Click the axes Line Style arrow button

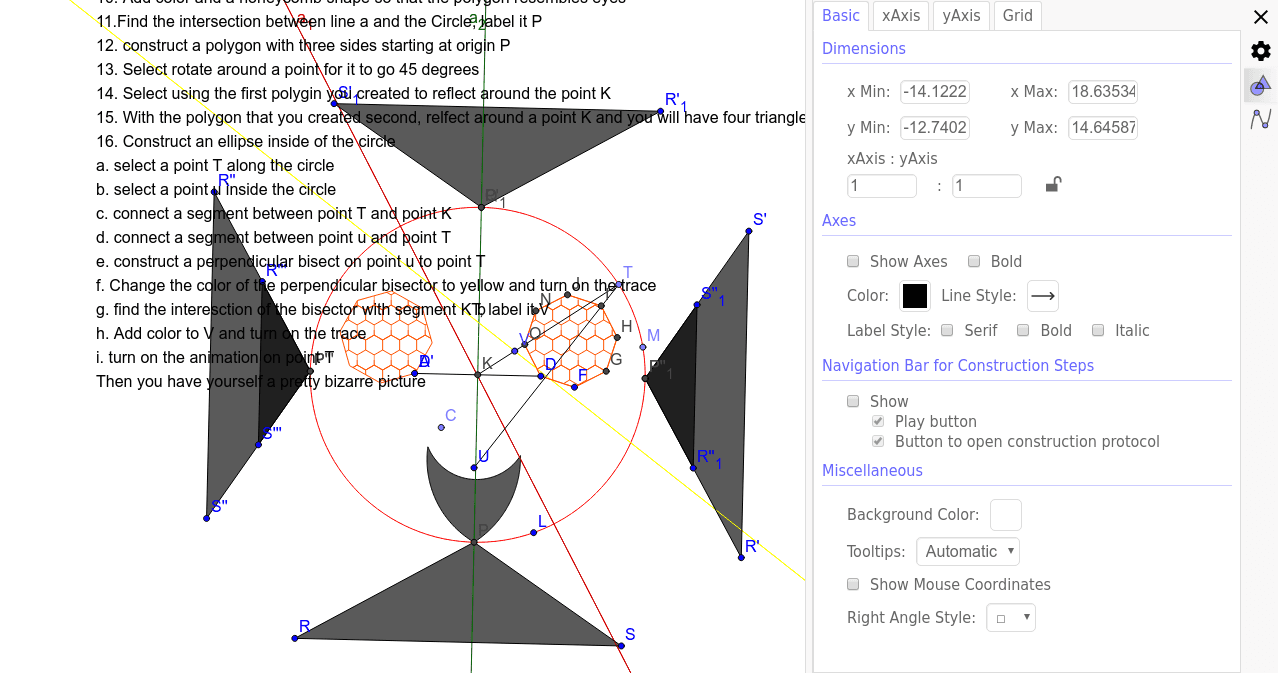click(1043, 296)
